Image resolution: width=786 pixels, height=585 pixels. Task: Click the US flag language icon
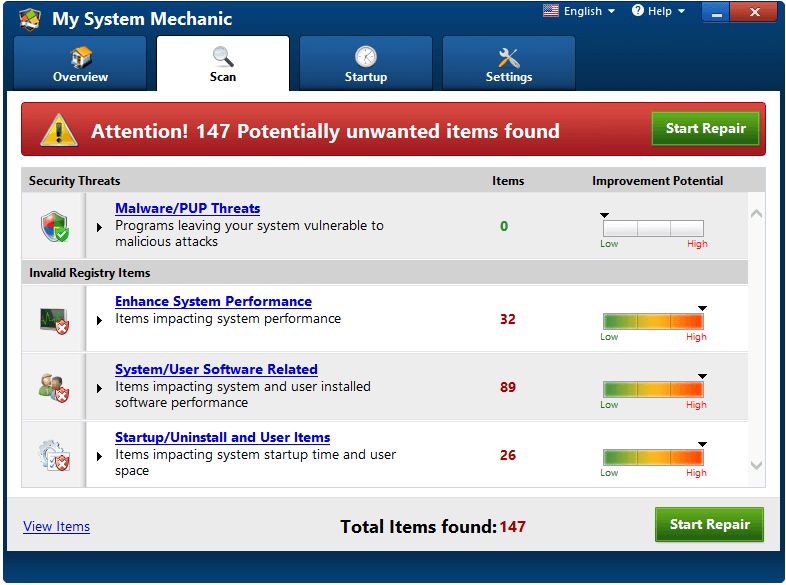pyautogui.click(x=551, y=11)
